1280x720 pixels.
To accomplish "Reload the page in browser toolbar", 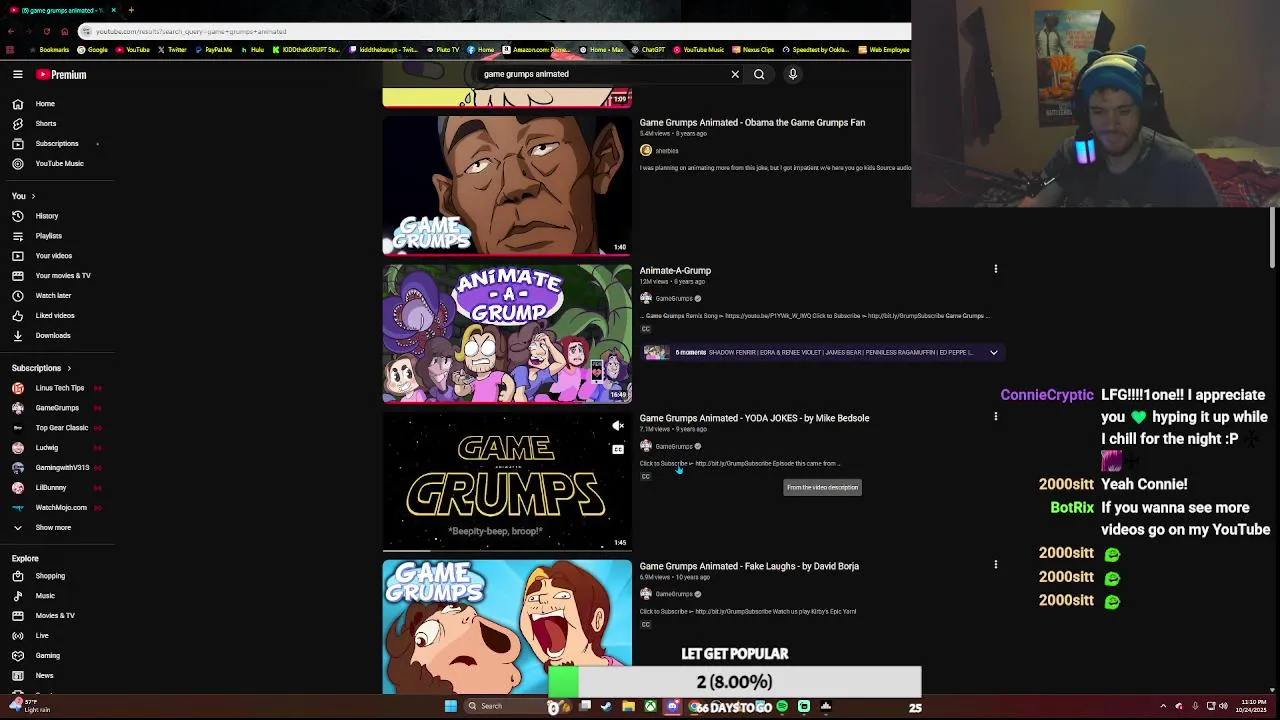I will pos(46,32).
